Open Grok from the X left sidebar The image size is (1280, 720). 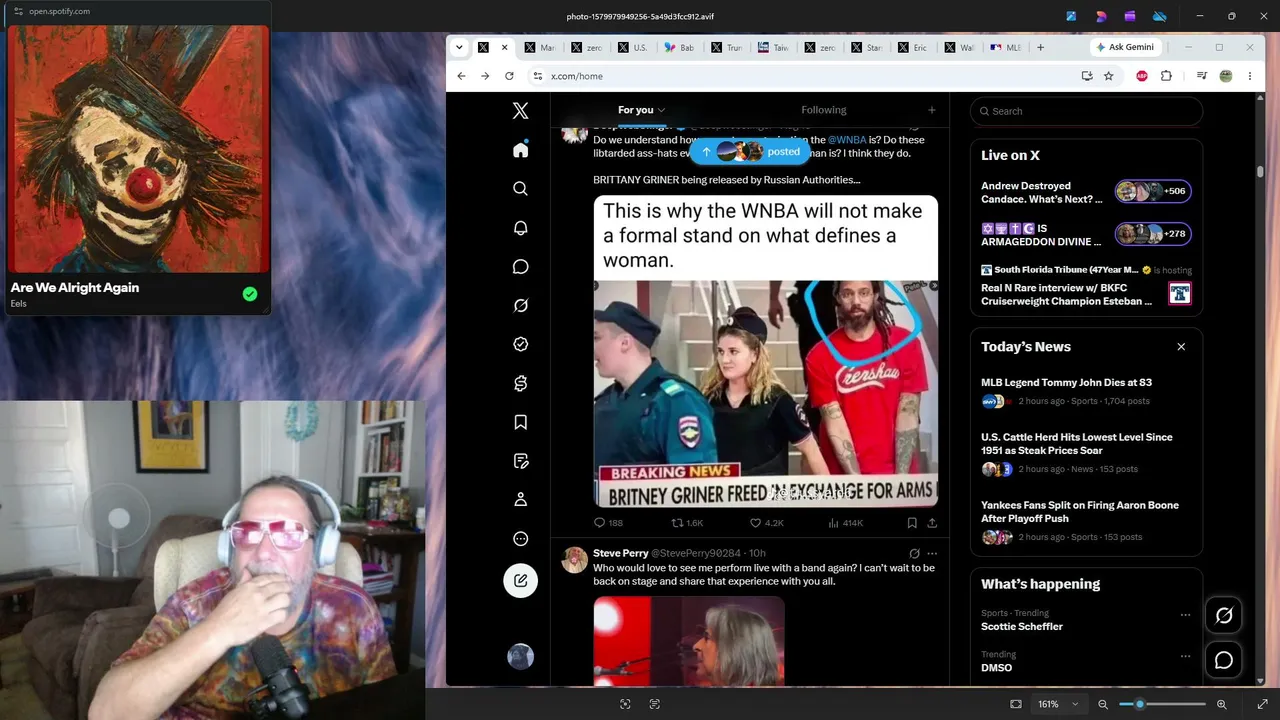pos(520,306)
